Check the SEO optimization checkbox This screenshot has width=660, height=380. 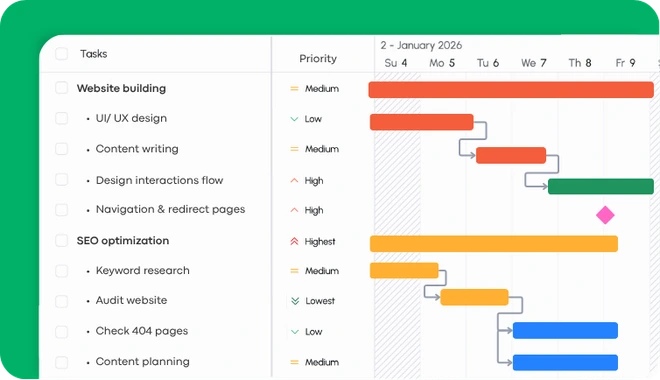click(61, 240)
